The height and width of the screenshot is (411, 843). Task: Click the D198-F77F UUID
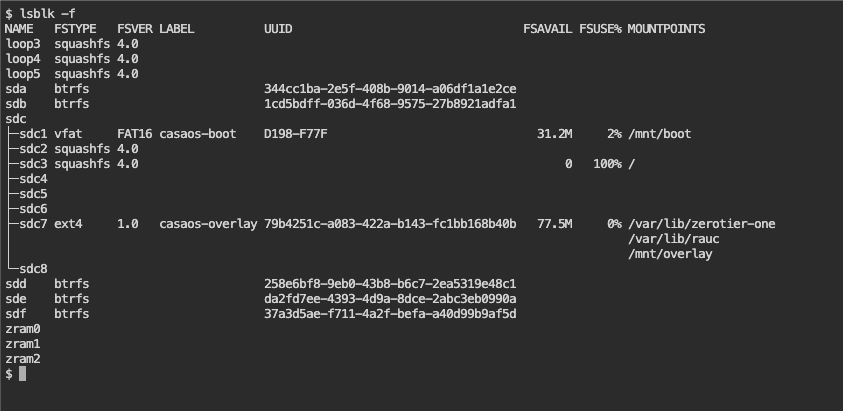pyautogui.click(x=295, y=133)
